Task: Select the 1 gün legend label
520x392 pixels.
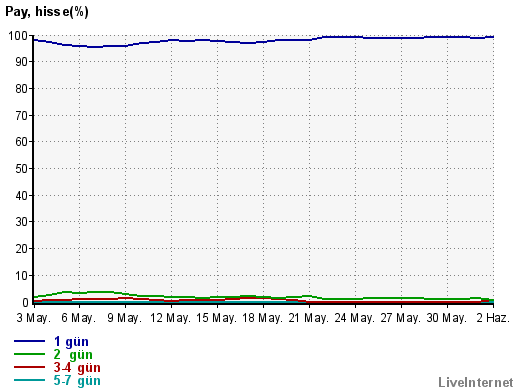Action: [71, 342]
